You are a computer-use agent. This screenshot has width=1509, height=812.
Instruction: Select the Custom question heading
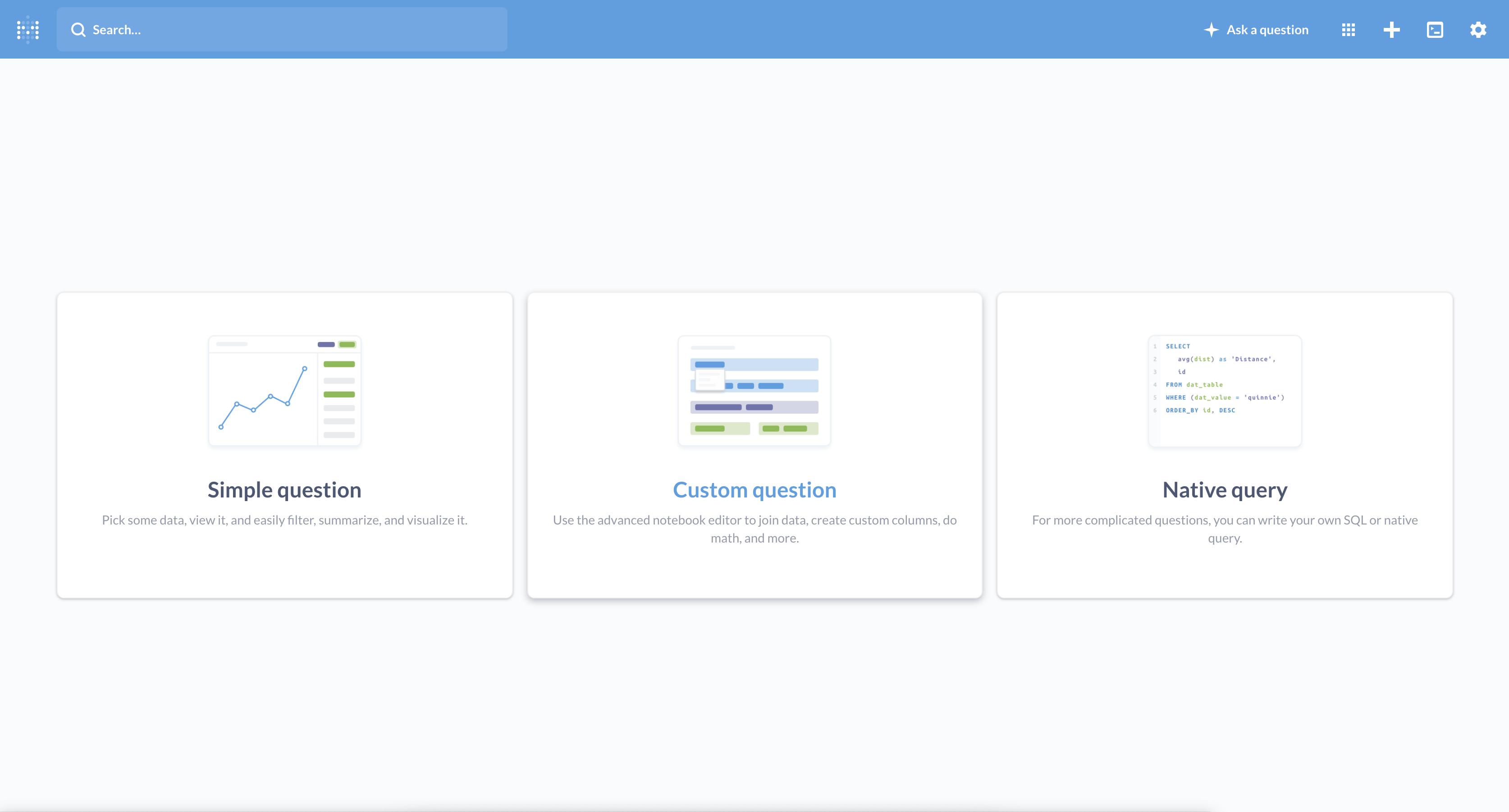[x=754, y=490]
